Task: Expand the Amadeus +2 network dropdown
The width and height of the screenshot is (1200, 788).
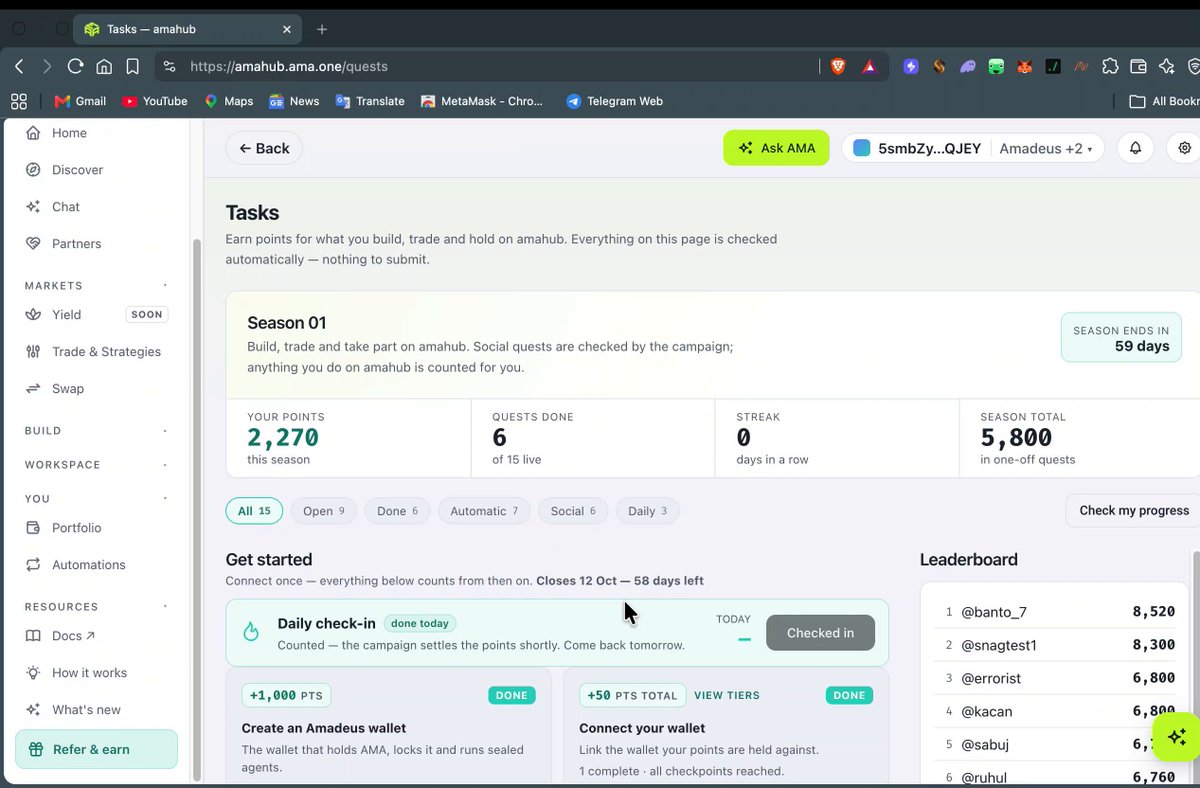Action: pyautogui.click(x=1046, y=148)
